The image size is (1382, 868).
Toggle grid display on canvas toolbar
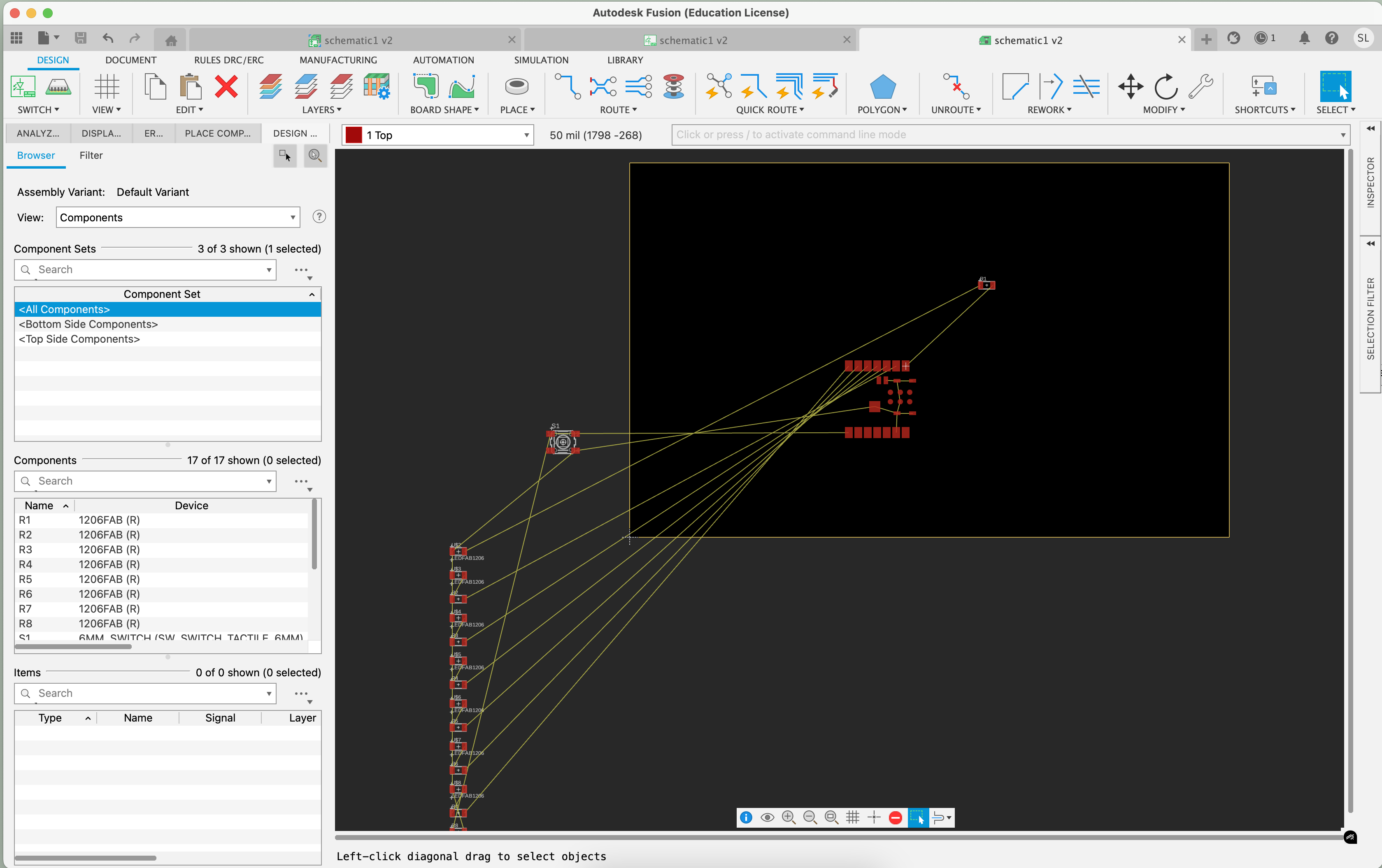[853, 817]
